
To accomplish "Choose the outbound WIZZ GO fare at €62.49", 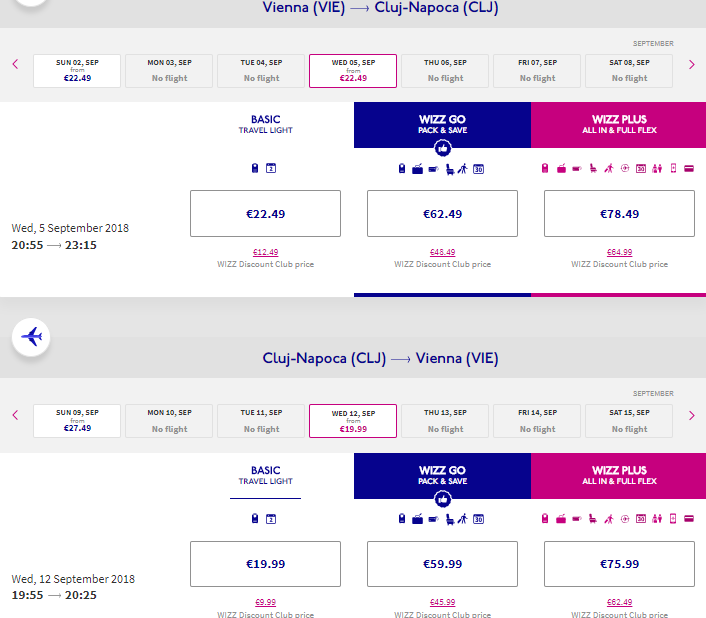I will (x=442, y=213).
